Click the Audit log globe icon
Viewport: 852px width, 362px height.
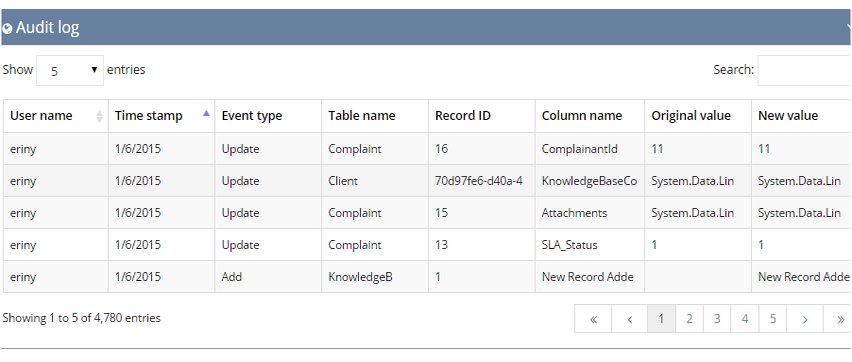click(x=7, y=29)
